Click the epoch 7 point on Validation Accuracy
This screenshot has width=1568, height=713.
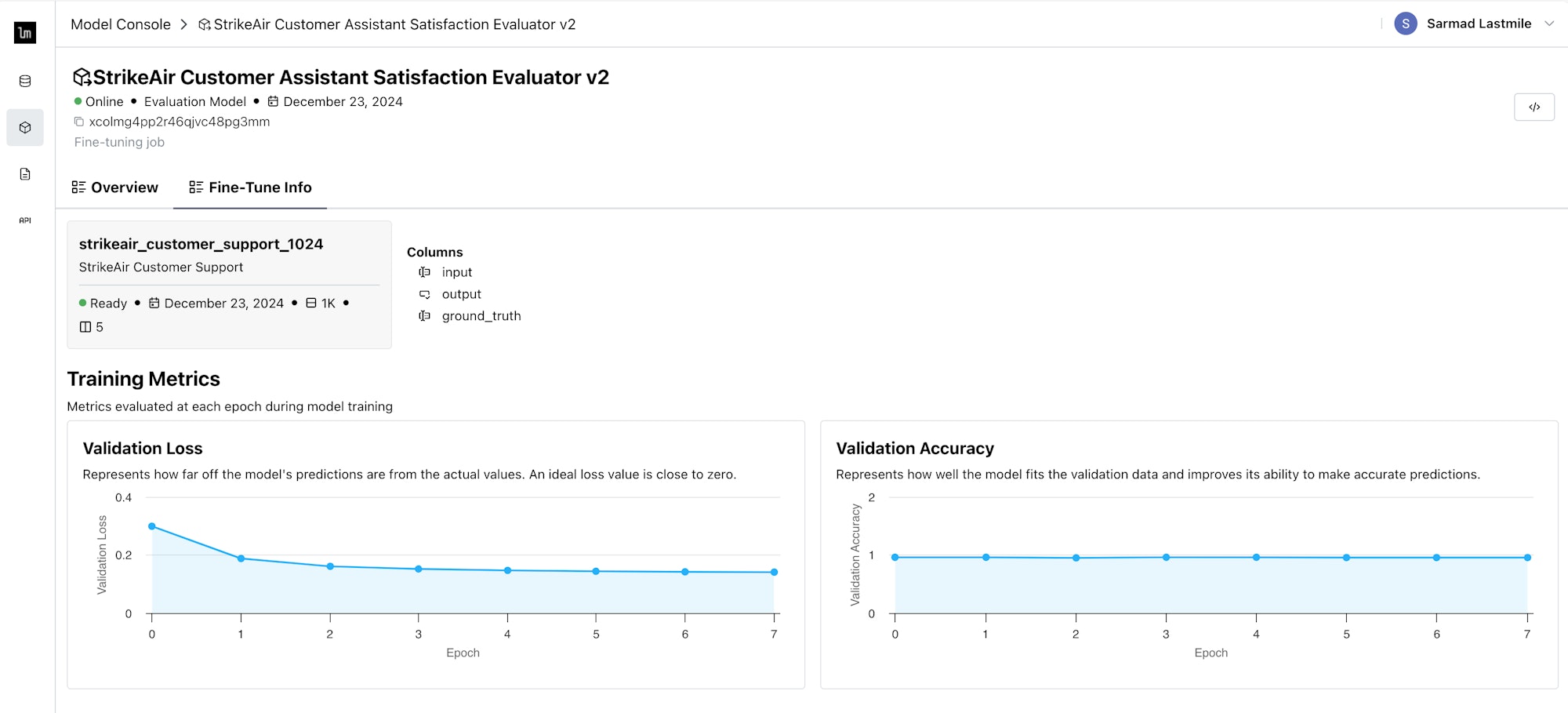tap(1527, 558)
